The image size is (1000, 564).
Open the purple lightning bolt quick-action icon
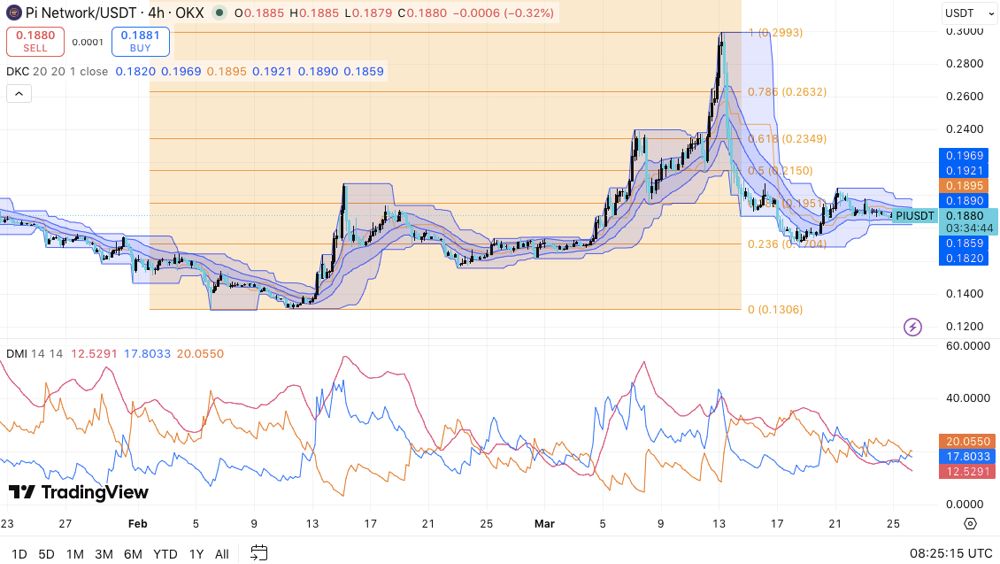coord(913,327)
